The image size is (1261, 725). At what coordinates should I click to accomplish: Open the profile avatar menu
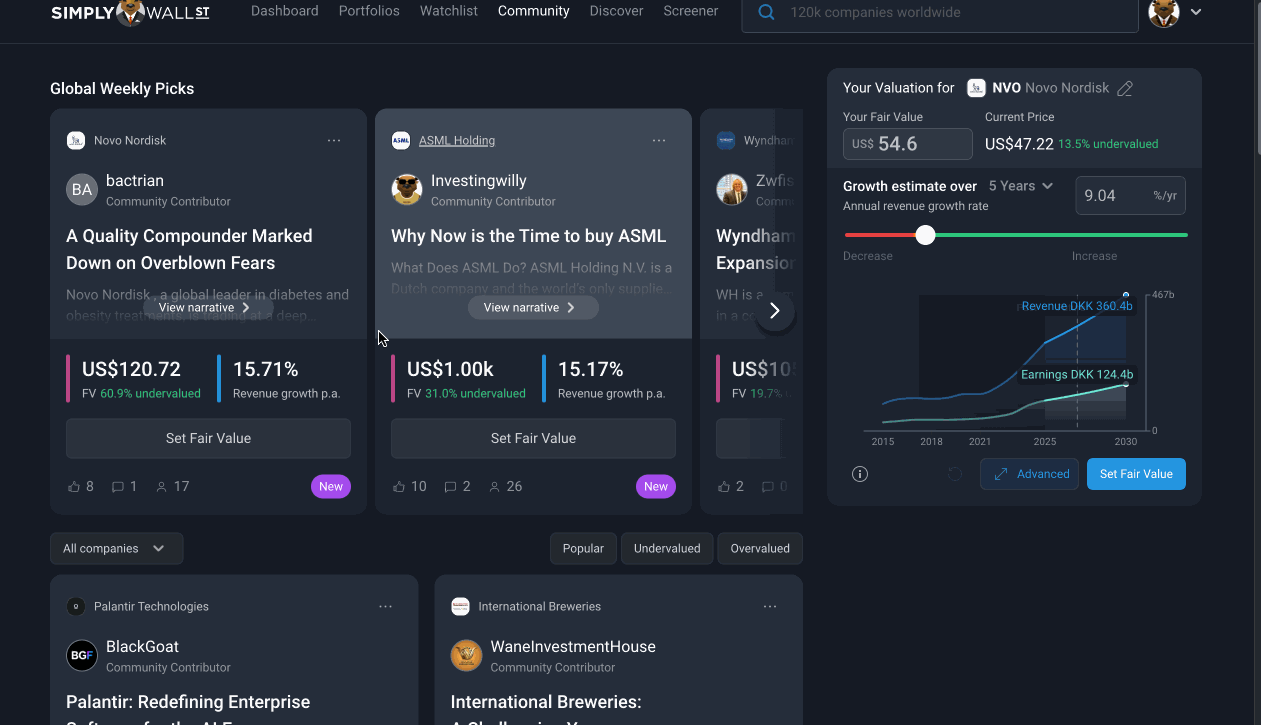pyautogui.click(x=1175, y=12)
